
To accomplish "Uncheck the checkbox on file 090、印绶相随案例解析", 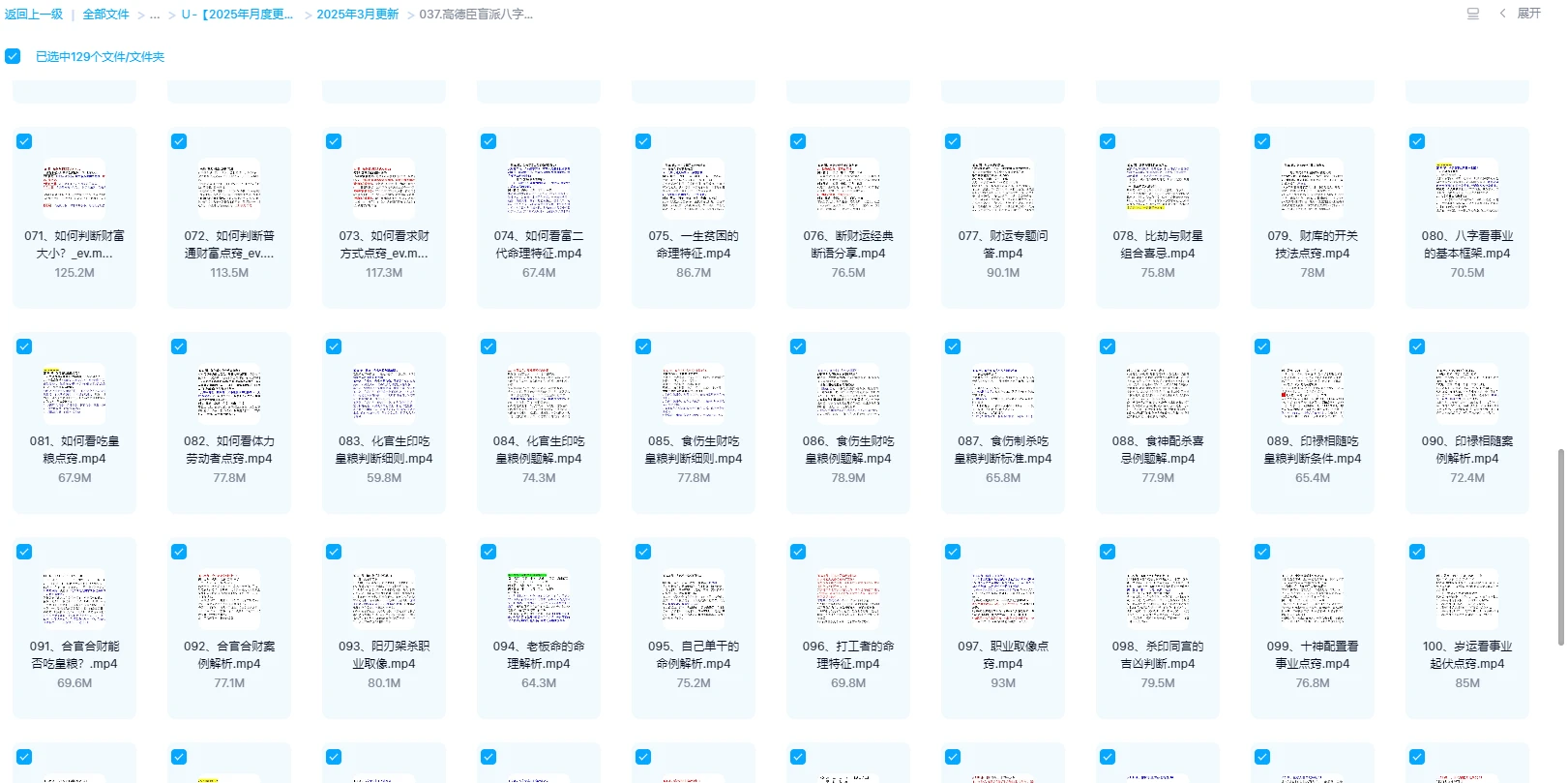I will tap(1417, 346).
